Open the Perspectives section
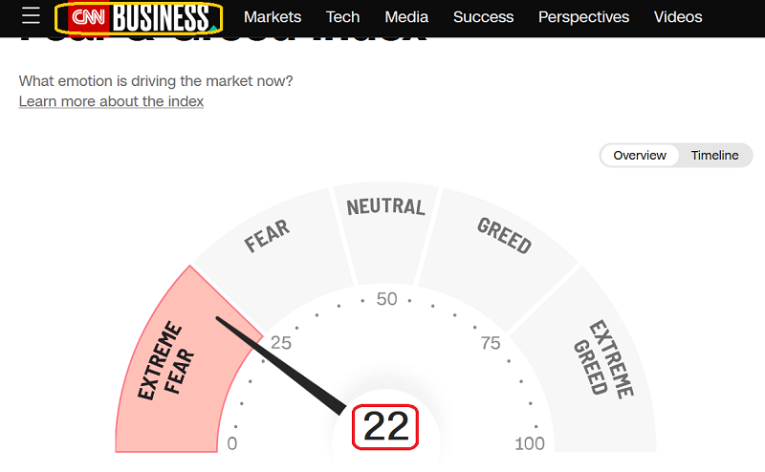Screen dimensions: 765x472 pyautogui.click(x=584, y=17)
